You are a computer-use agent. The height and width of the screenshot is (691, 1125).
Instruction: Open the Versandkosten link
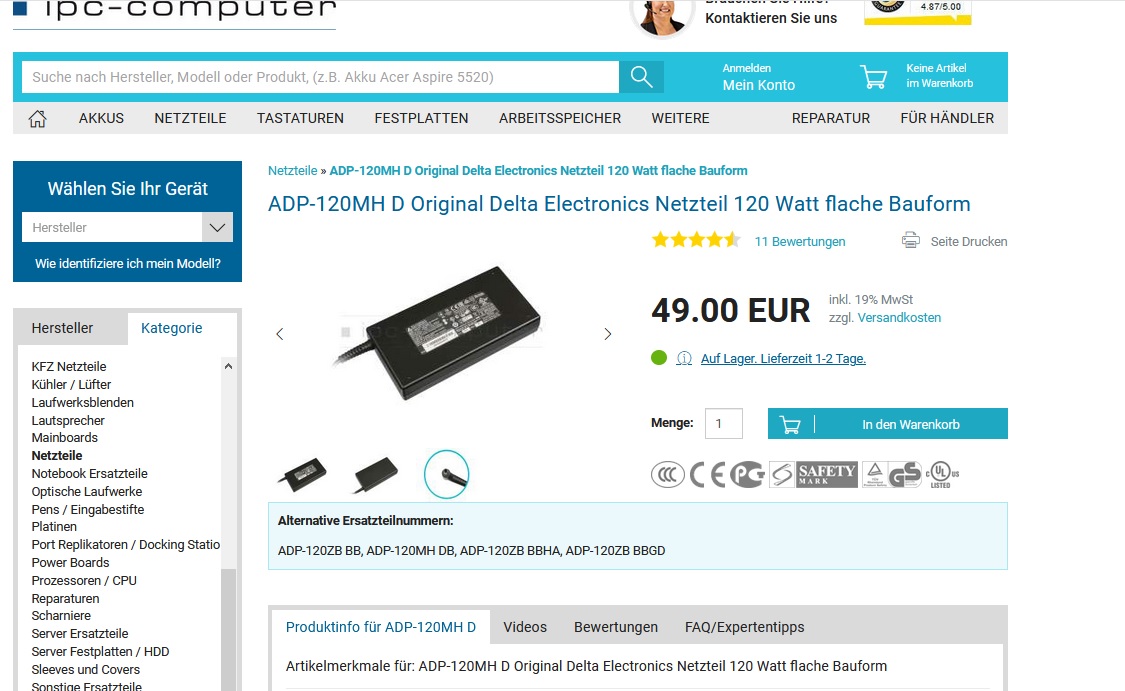(x=899, y=318)
